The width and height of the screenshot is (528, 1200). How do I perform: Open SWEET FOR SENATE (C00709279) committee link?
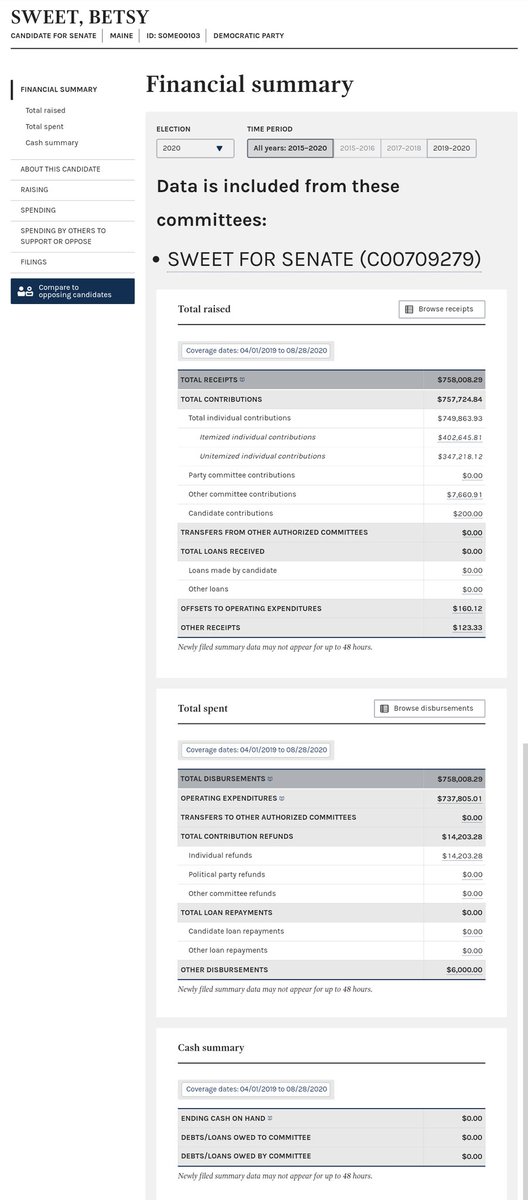[x=324, y=260]
